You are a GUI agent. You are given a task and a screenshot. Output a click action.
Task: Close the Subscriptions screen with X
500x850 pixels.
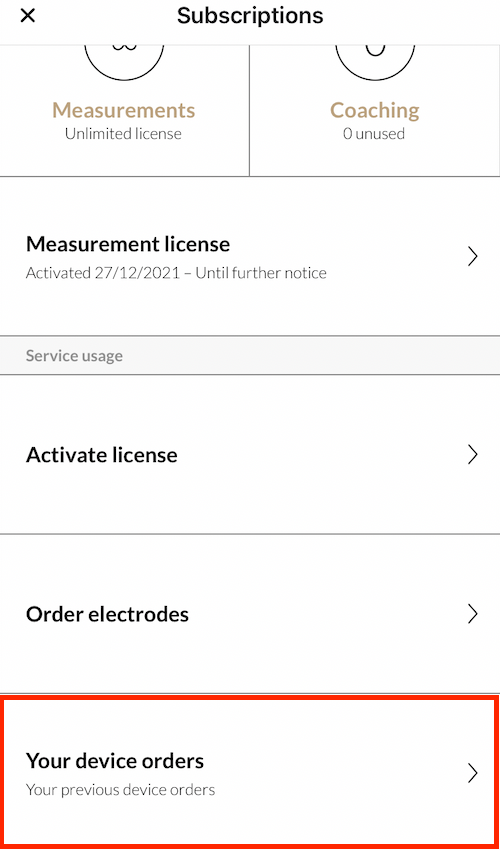(x=27, y=16)
